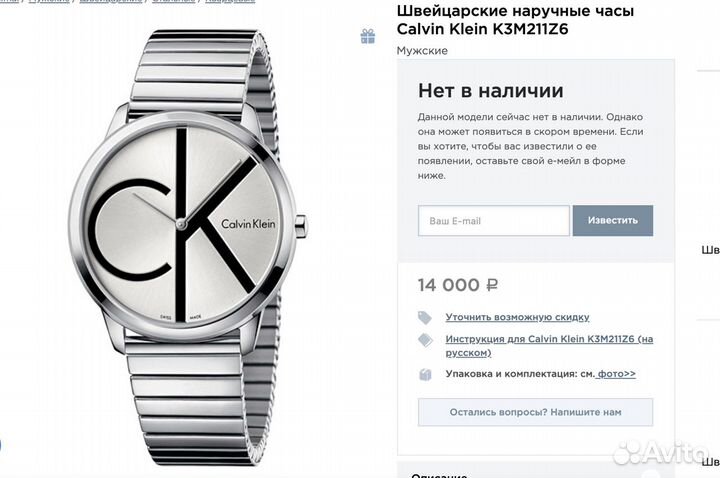Click inside the Ваш E-mail field
Image resolution: width=720 pixels, height=478 pixels.
pyautogui.click(x=494, y=221)
